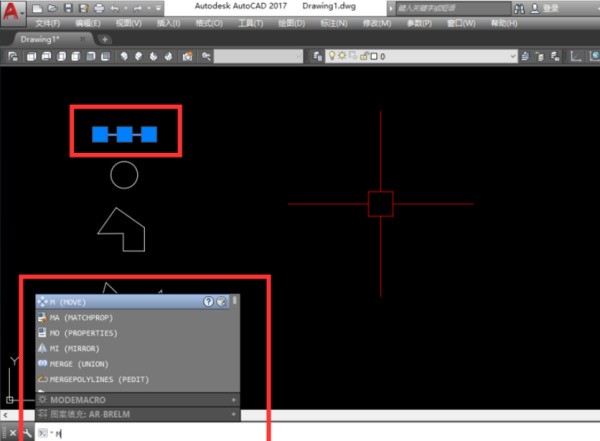Expand the MODEMACRO suggestion category
The height and width of the screenshot is (441, 600).
pyautogui.click(x=233, y=399)
